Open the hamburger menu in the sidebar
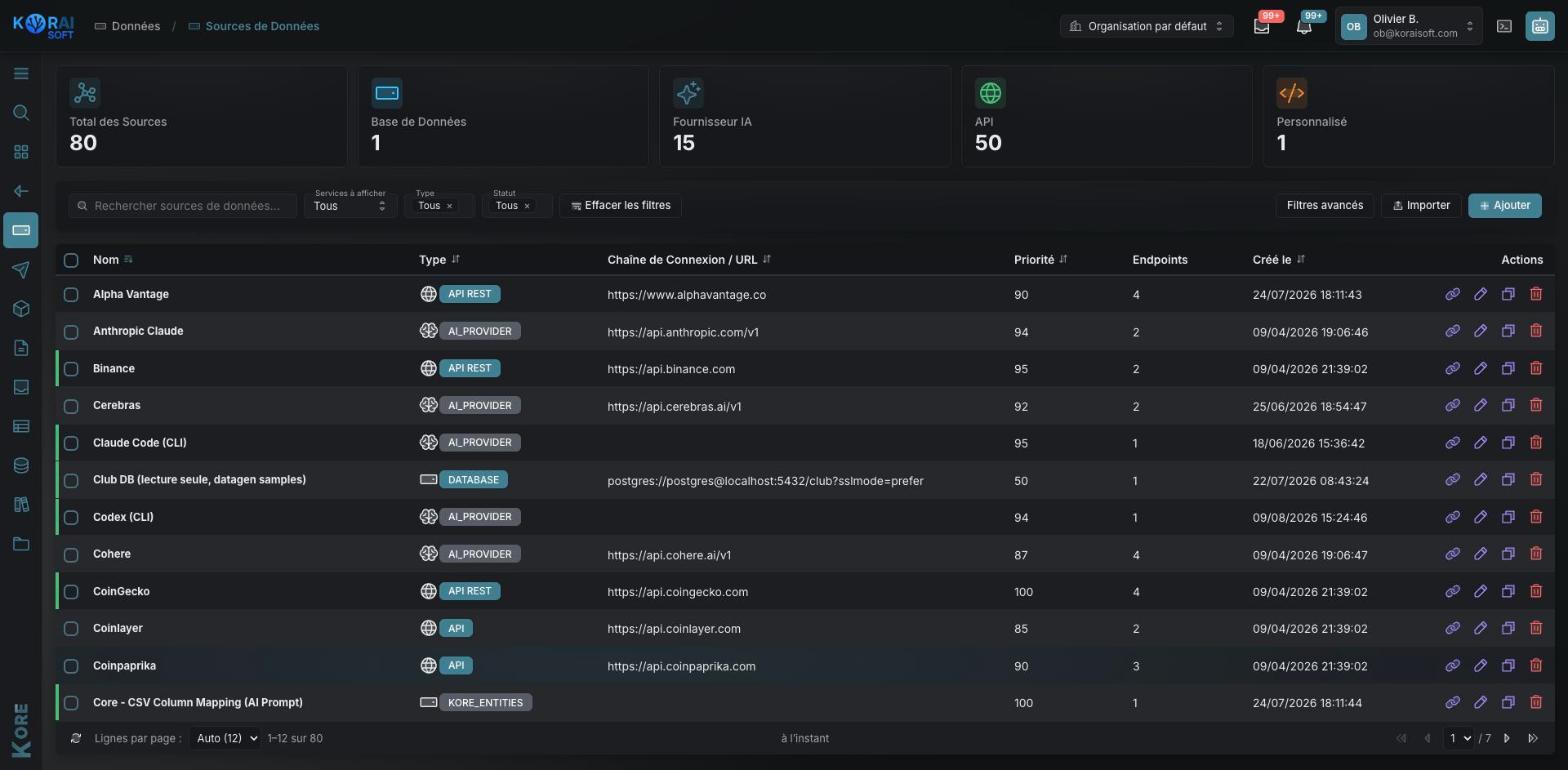1568x770 pixels. point(21,74)
